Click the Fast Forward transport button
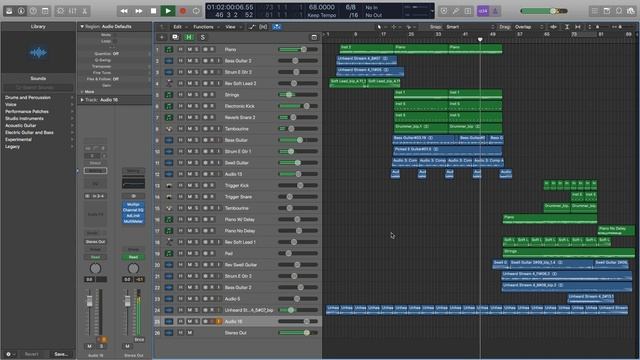Screen dimensions: 640x360 (139, 11)
